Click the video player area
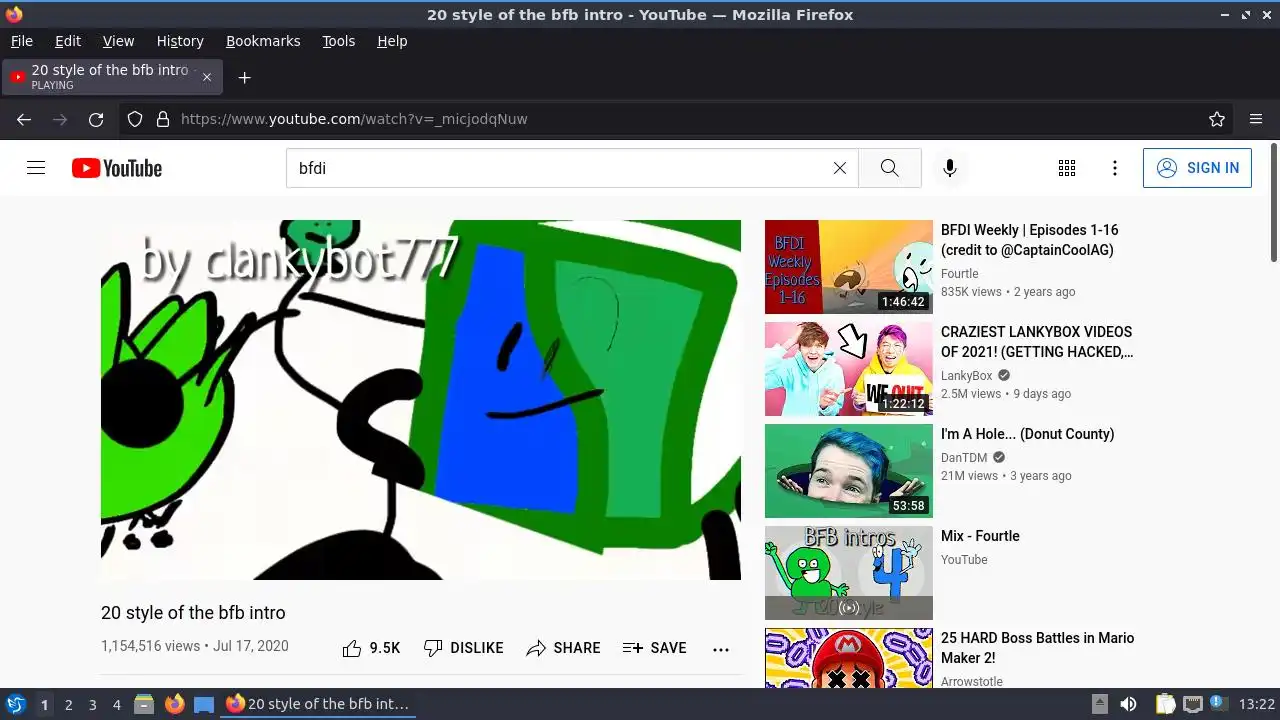This screenshot has height=720, width=1280. pyautogui.click(x=421, y=400)
